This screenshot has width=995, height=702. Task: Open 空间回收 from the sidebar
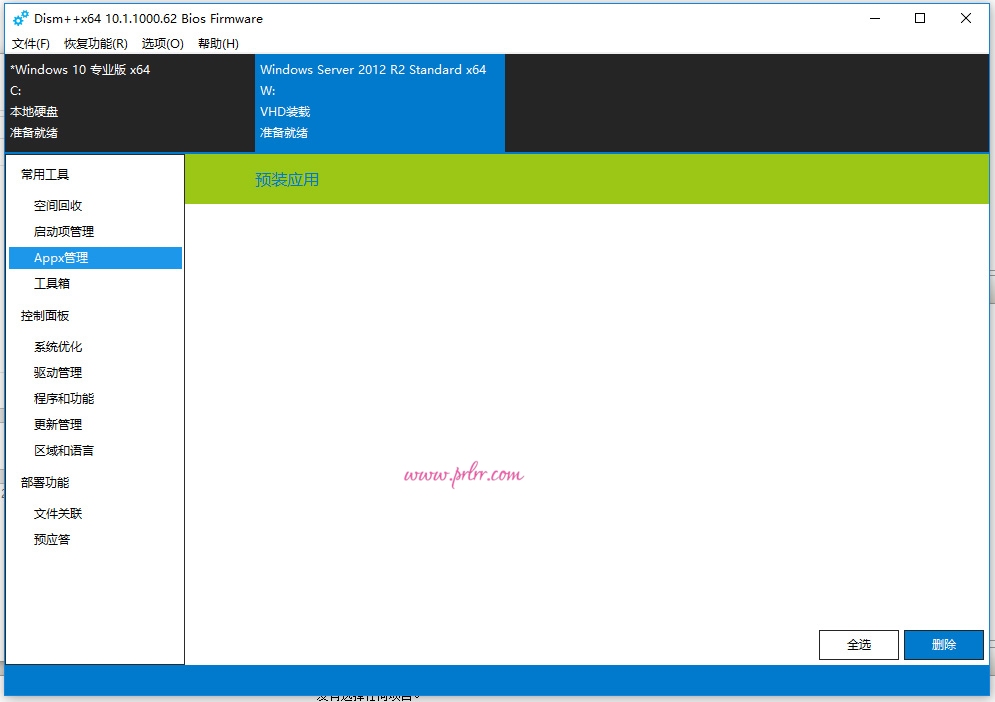pos(58,205)
